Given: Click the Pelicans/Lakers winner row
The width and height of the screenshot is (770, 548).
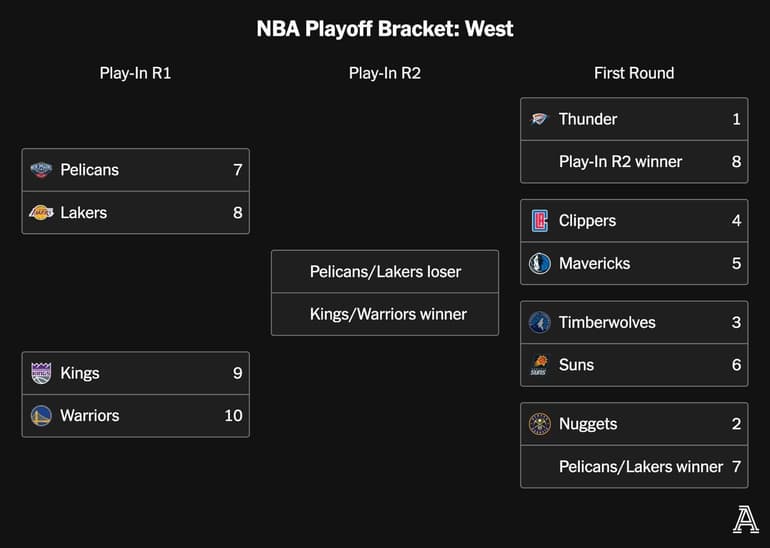Looking at the screenshot, I should (634, 467).
